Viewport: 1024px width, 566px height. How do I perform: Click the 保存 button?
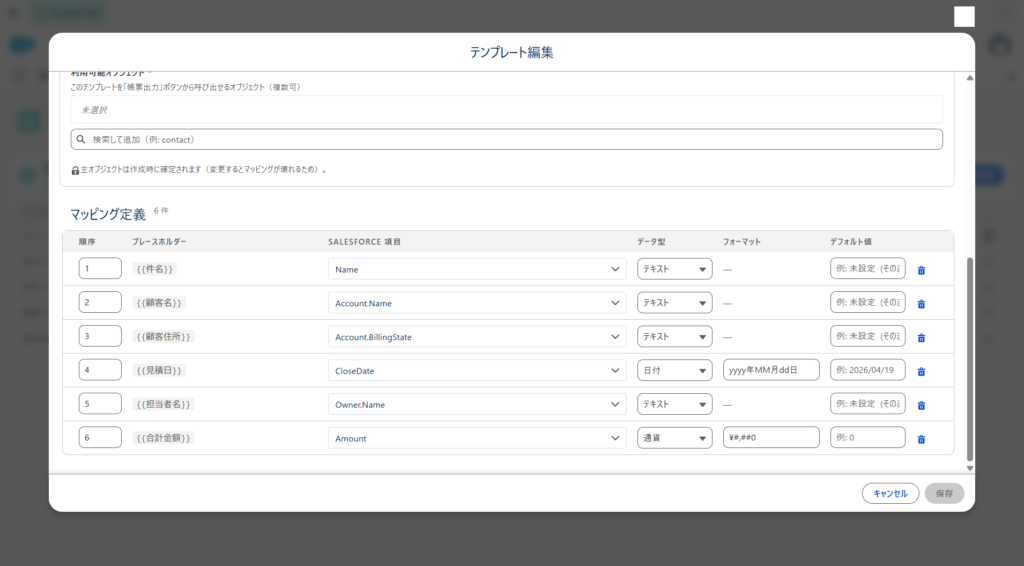click(x=944, y=494)
